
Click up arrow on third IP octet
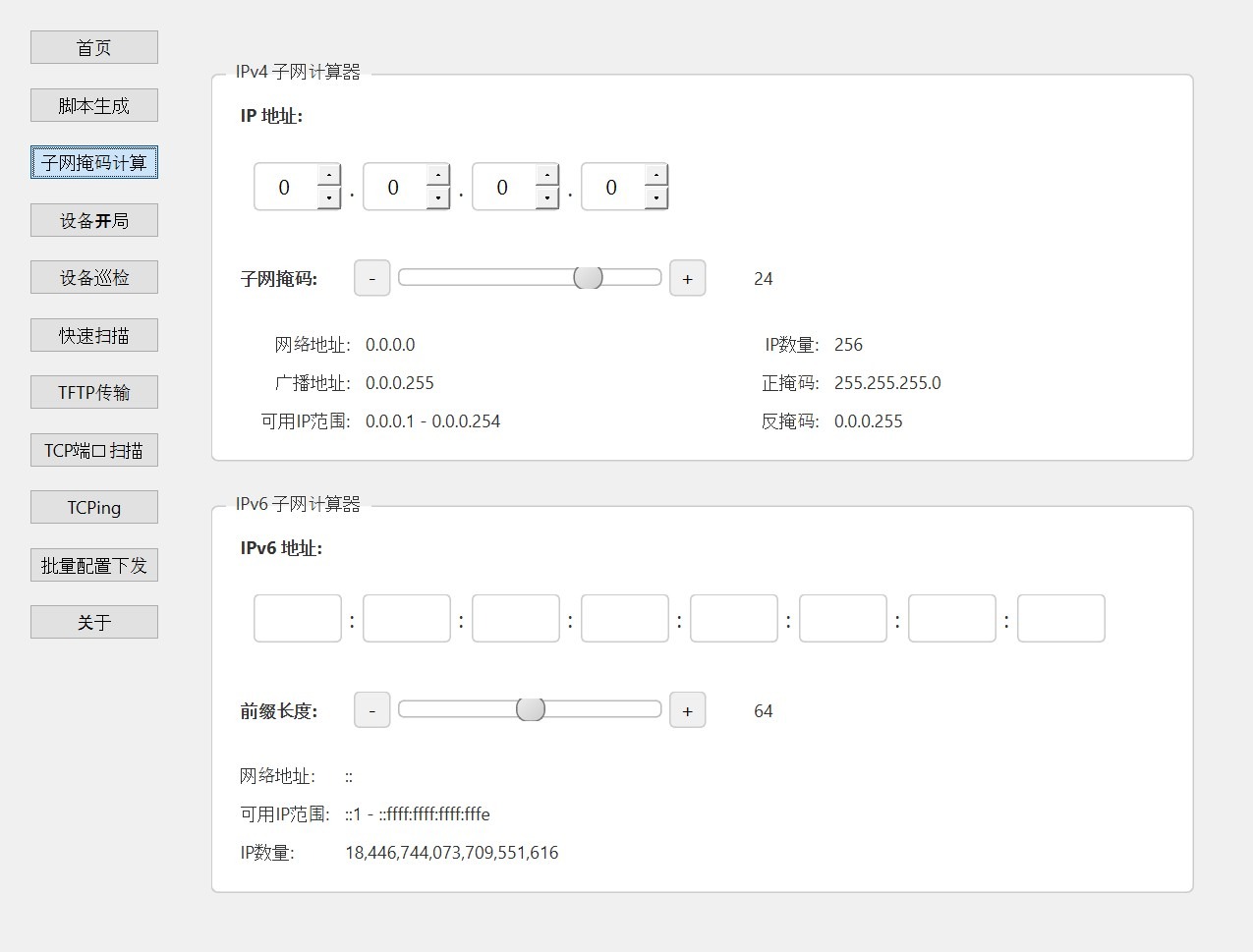coord(547,176)
